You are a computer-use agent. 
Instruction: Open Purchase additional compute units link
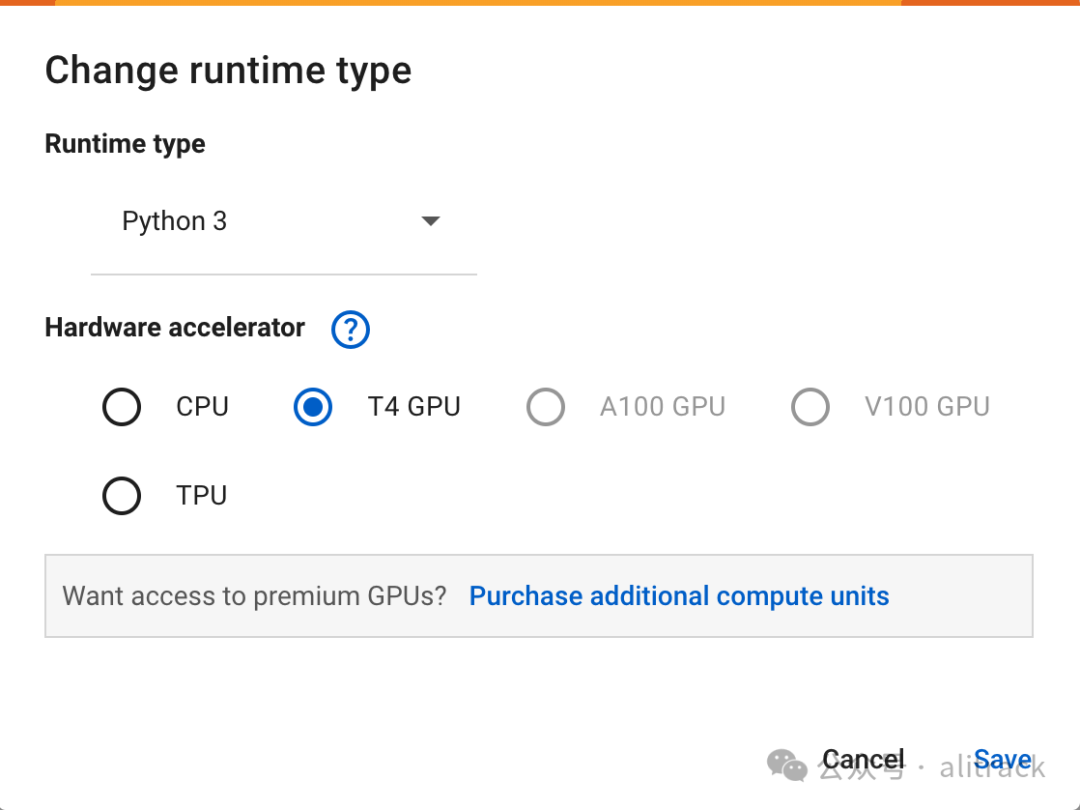(x=679, y=596)
